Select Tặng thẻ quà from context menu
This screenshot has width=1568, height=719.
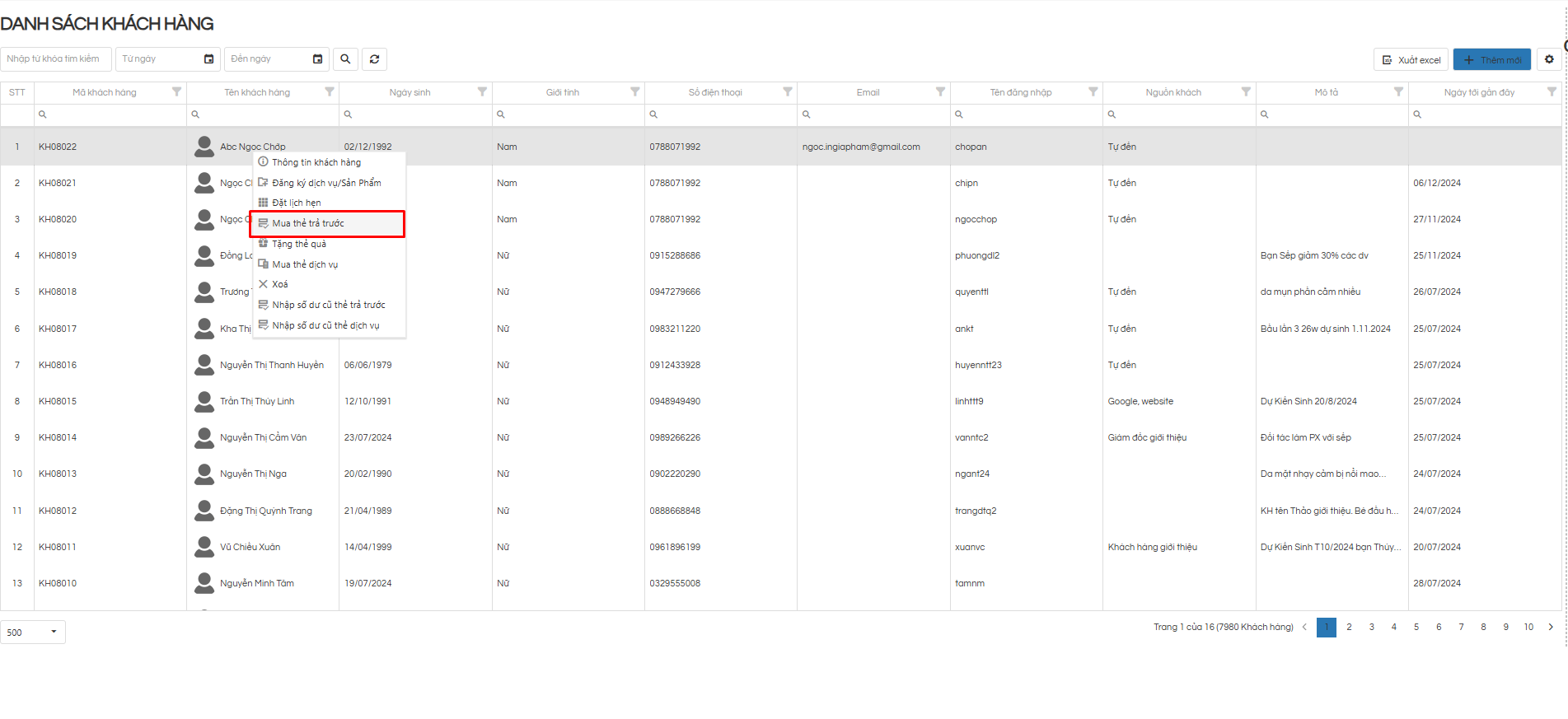(299, 244)
